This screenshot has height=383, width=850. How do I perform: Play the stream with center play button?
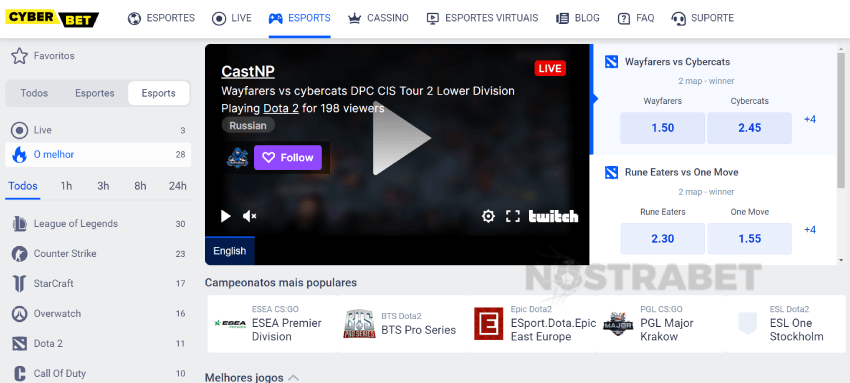[400, 138]
